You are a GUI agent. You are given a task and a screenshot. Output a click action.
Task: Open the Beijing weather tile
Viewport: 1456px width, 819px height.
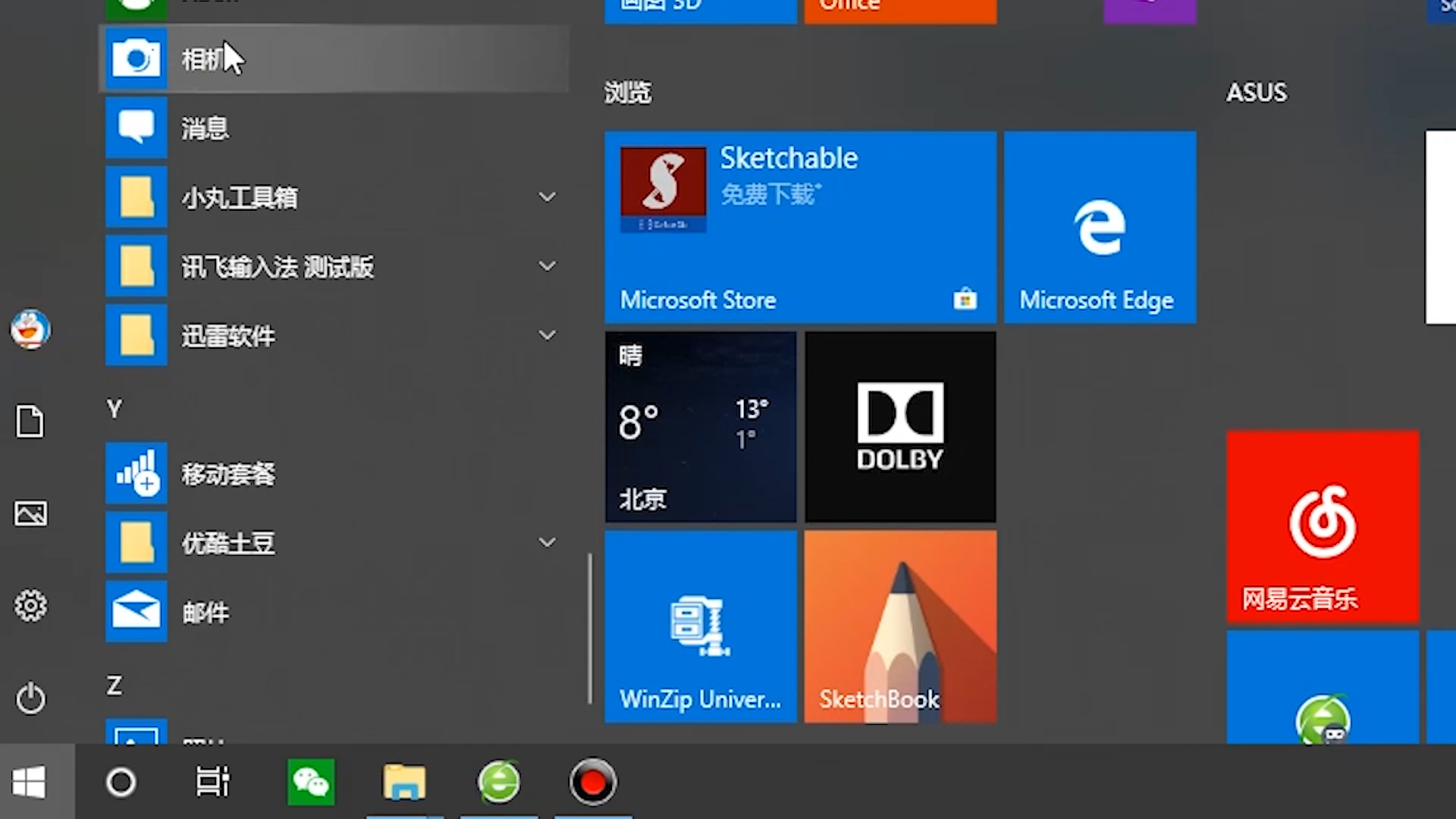701,427
